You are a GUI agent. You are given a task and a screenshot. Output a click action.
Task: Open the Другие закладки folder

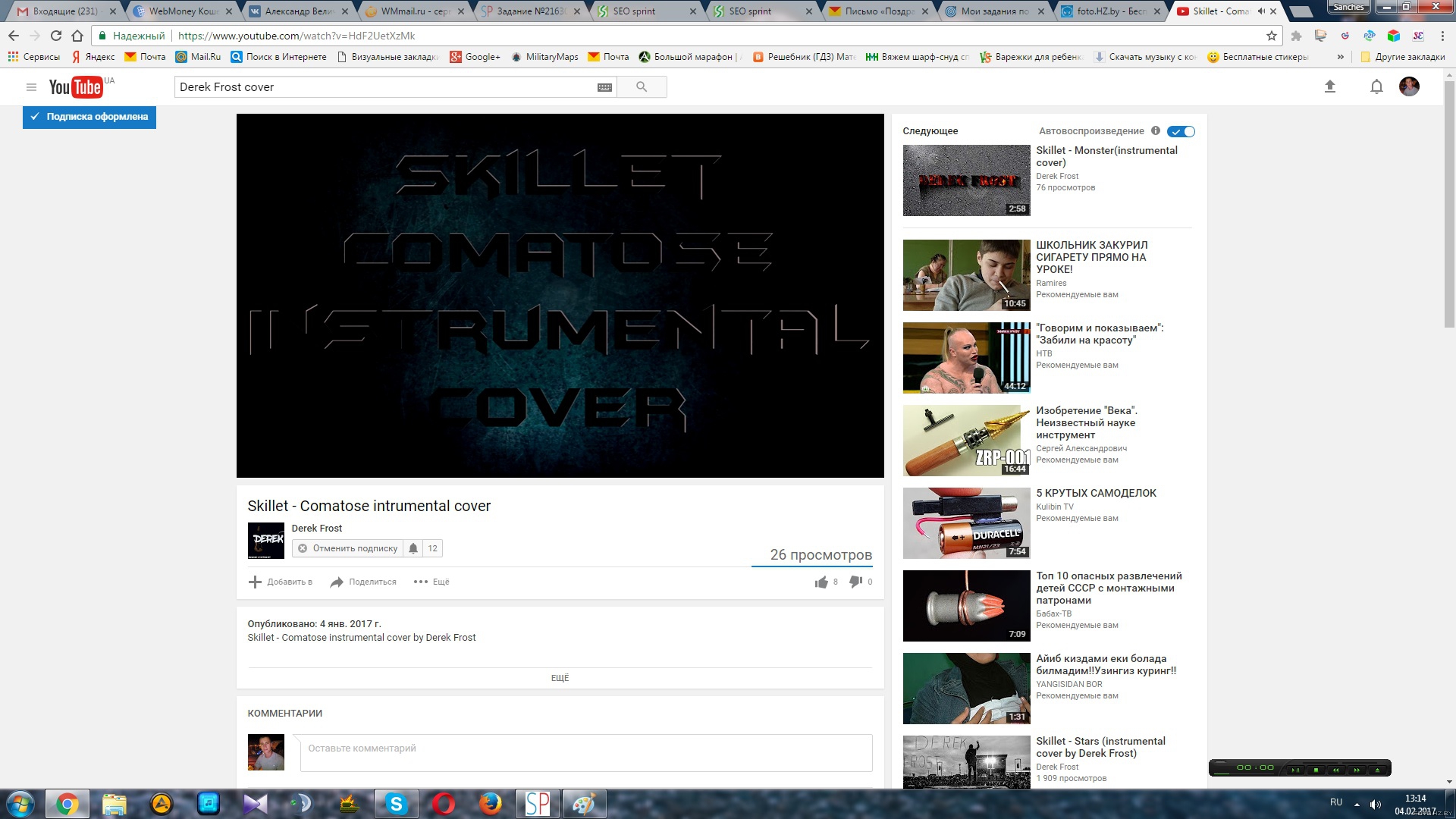[1403, 57]
